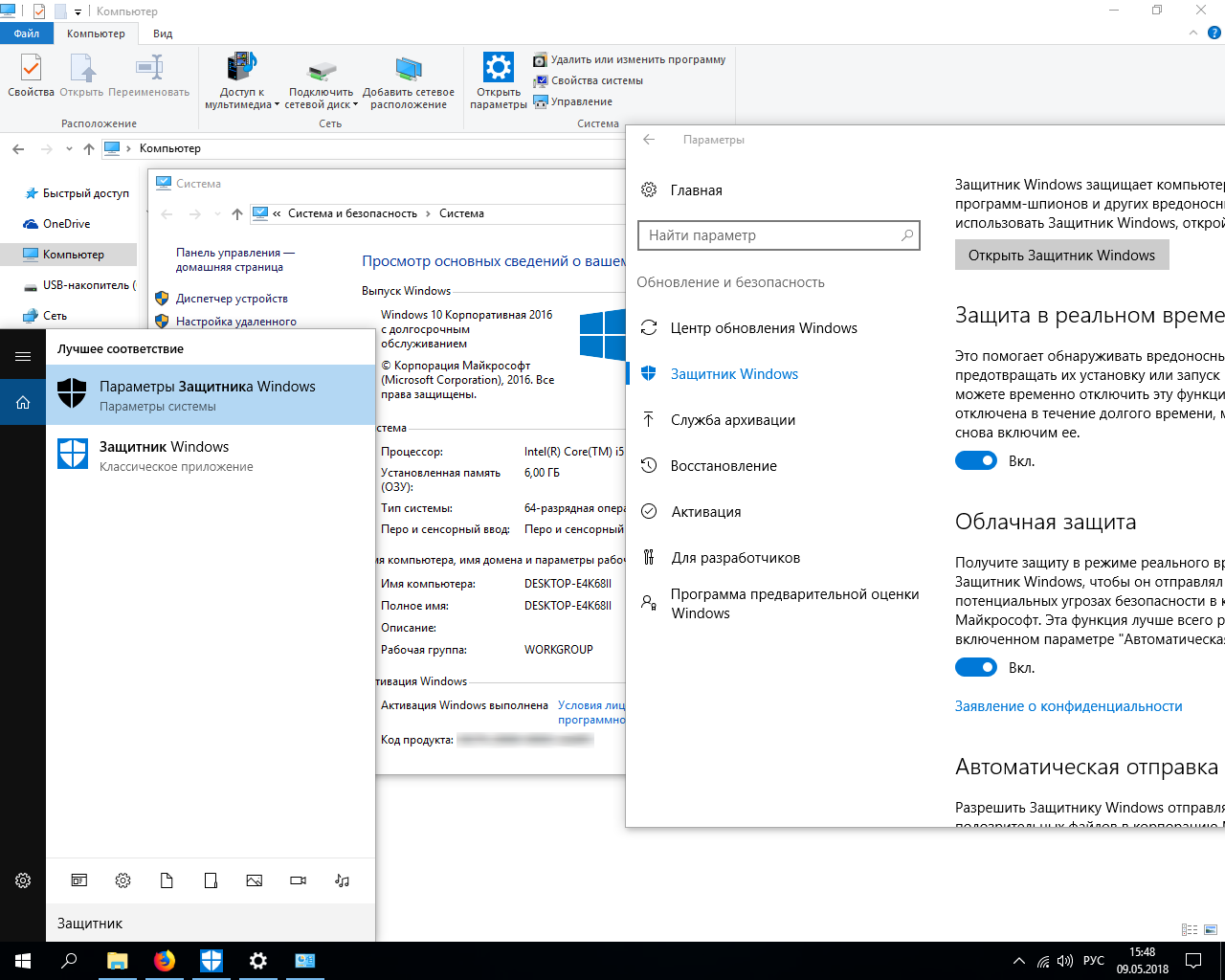Select USB-накопитель in navigation pane
This screenshot has height=980, width=1225.
click(x=78, y=285)
